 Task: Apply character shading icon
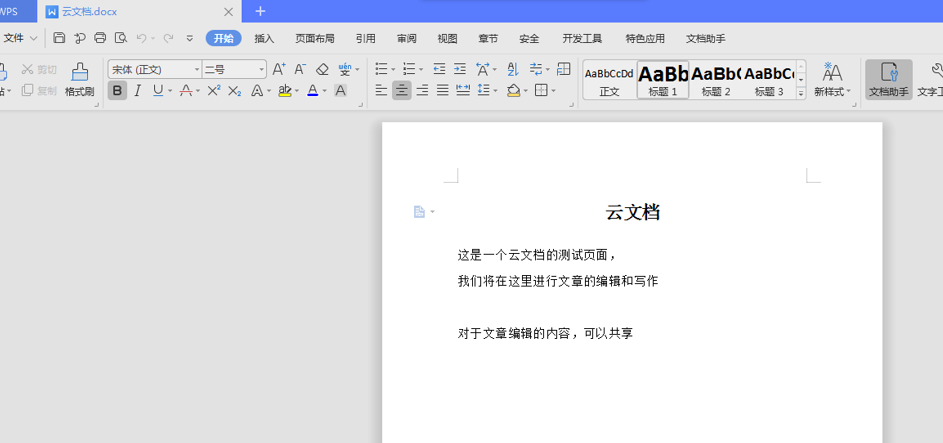pos(340,91)
